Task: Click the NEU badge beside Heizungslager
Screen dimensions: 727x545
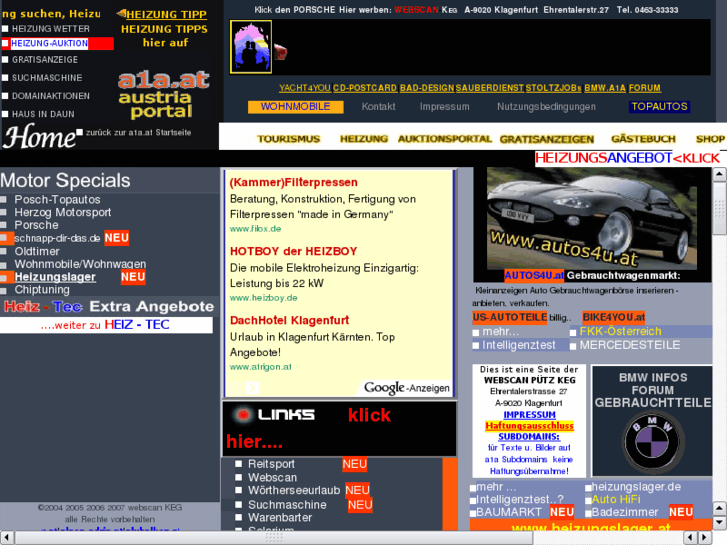Action: coord(133,277)
